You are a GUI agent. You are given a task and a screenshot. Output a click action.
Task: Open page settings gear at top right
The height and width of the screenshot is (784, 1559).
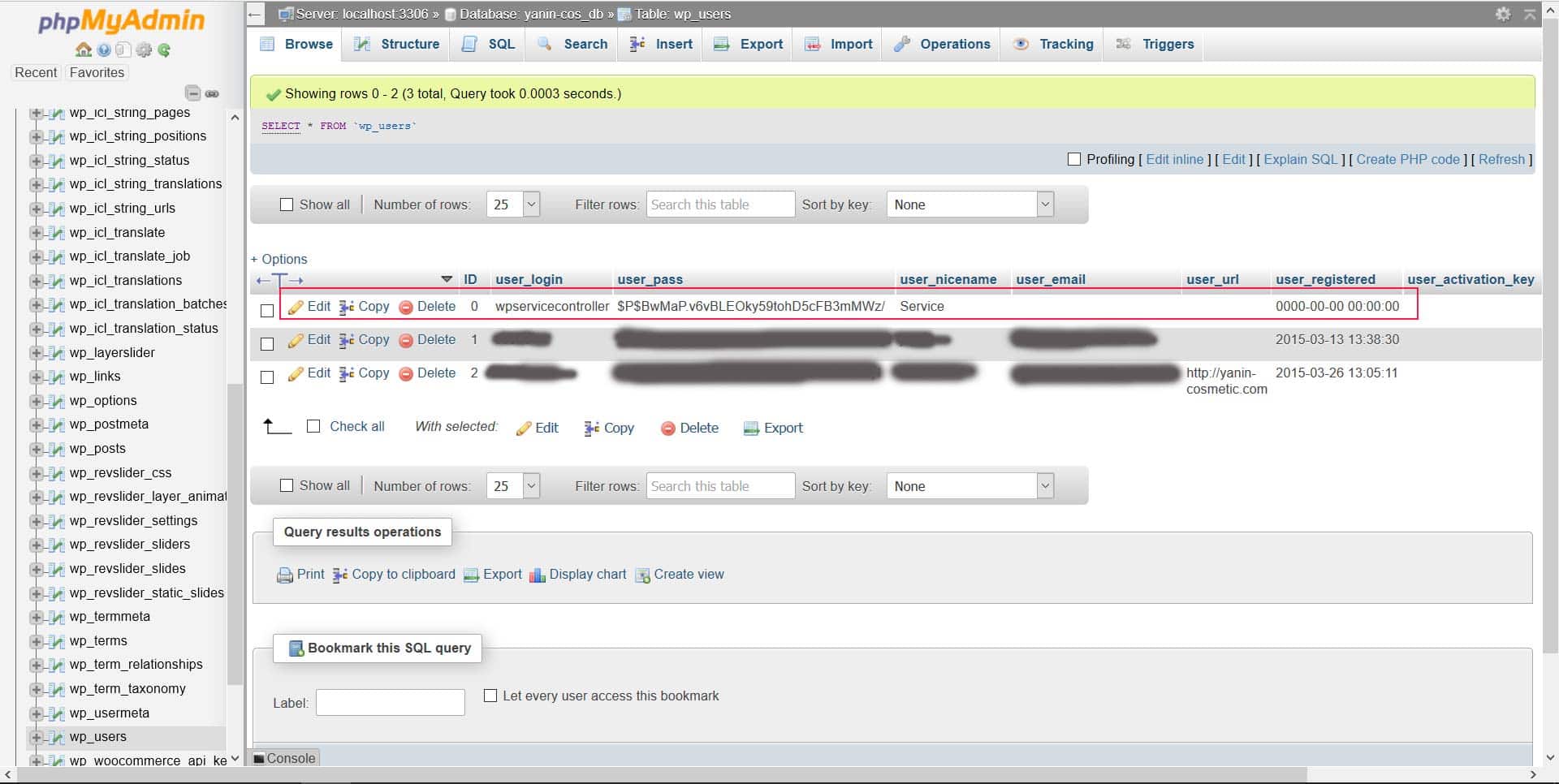click(1503, 14)
